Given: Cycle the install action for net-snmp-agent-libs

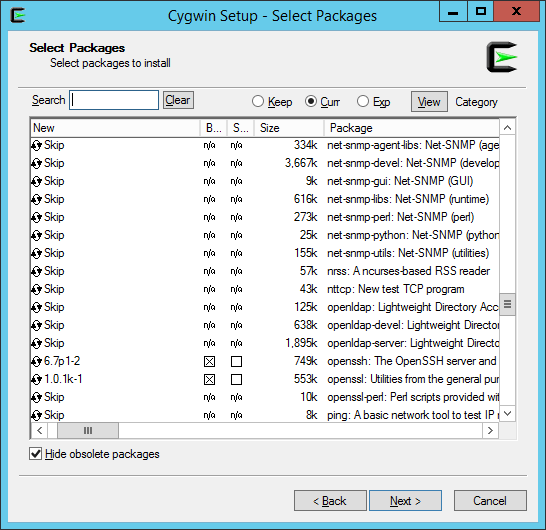Looking at the screenshot, I should [37, 145].
